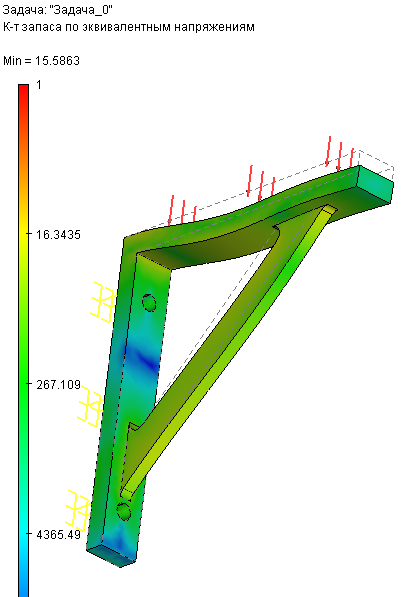The image size is (406, 597).
Task: Click the "Min = 15.5863" value
Action: [41, 61]
